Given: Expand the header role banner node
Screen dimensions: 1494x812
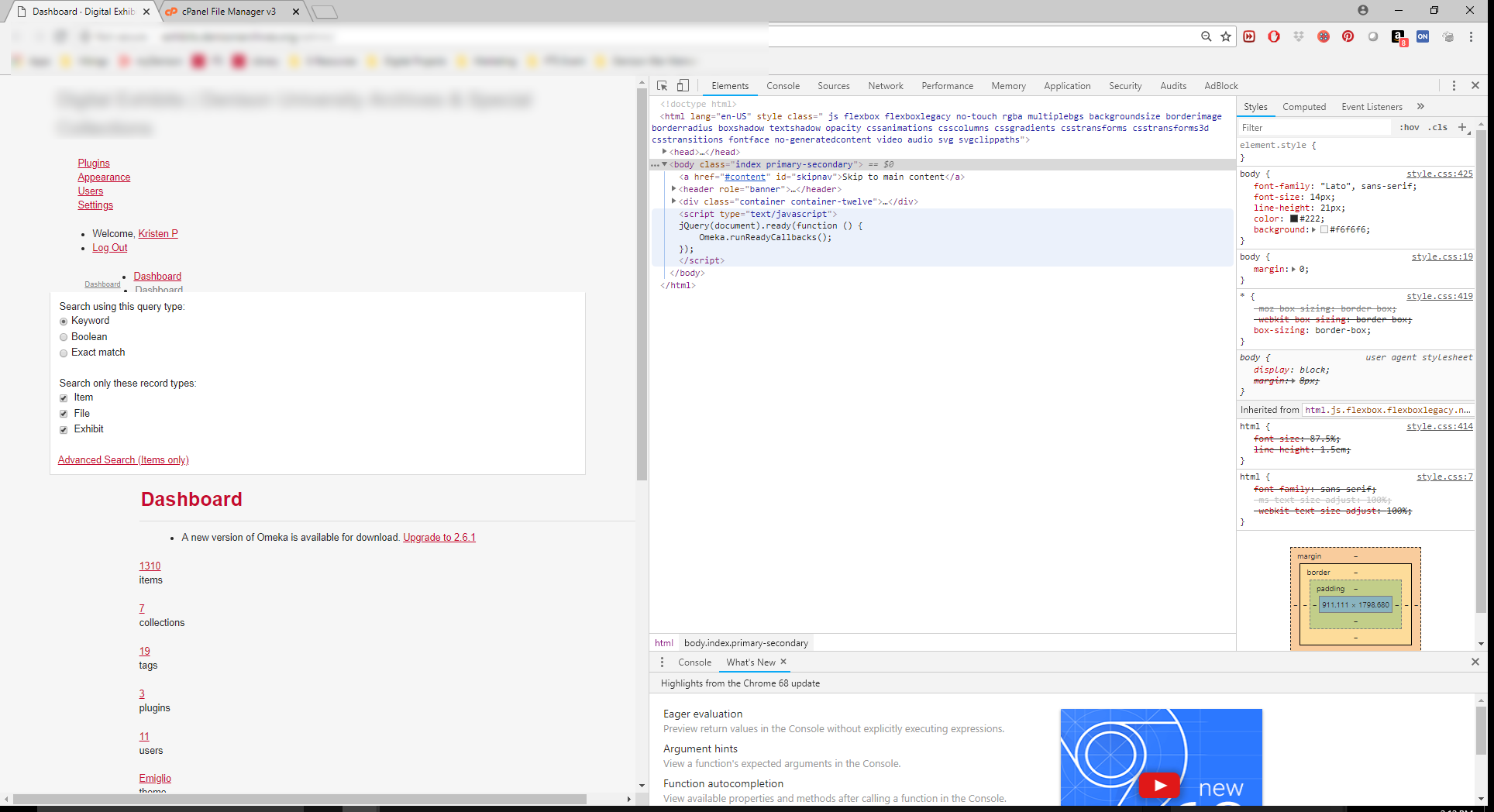Looking at the screenshot, I should 674,189.
